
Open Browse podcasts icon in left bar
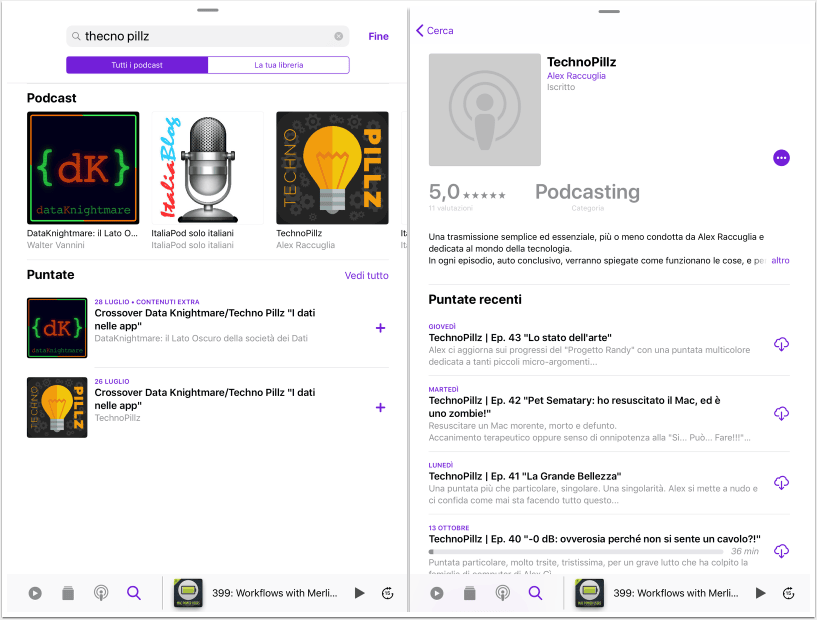pos(101,593)
